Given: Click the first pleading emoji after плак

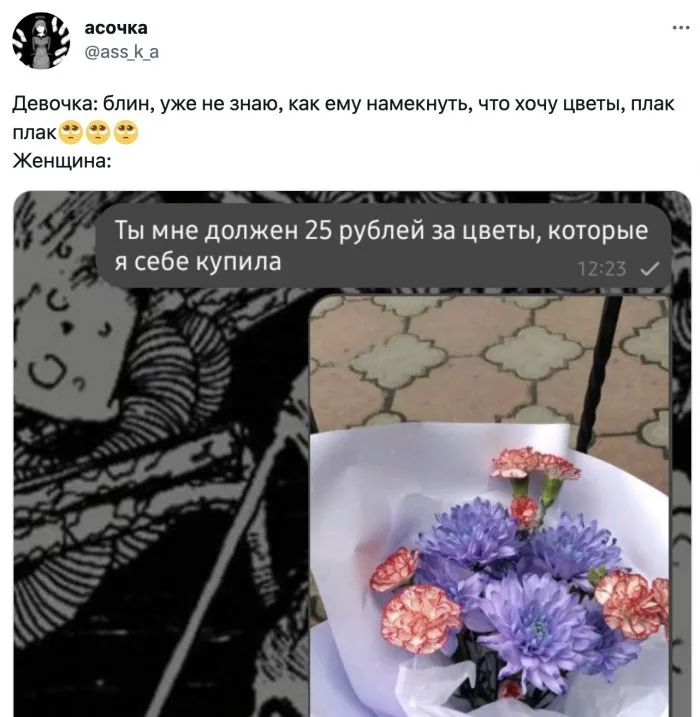Looking at the screenshot, I should point(70,133).
